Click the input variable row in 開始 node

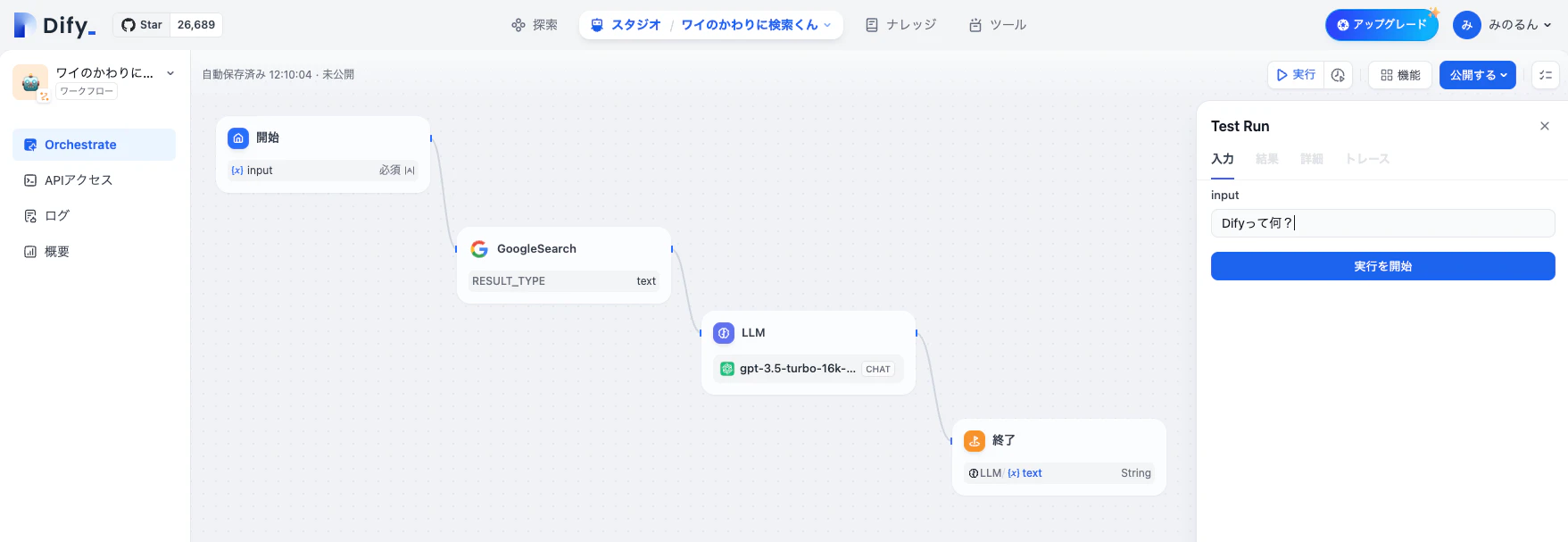pos(323,171)
